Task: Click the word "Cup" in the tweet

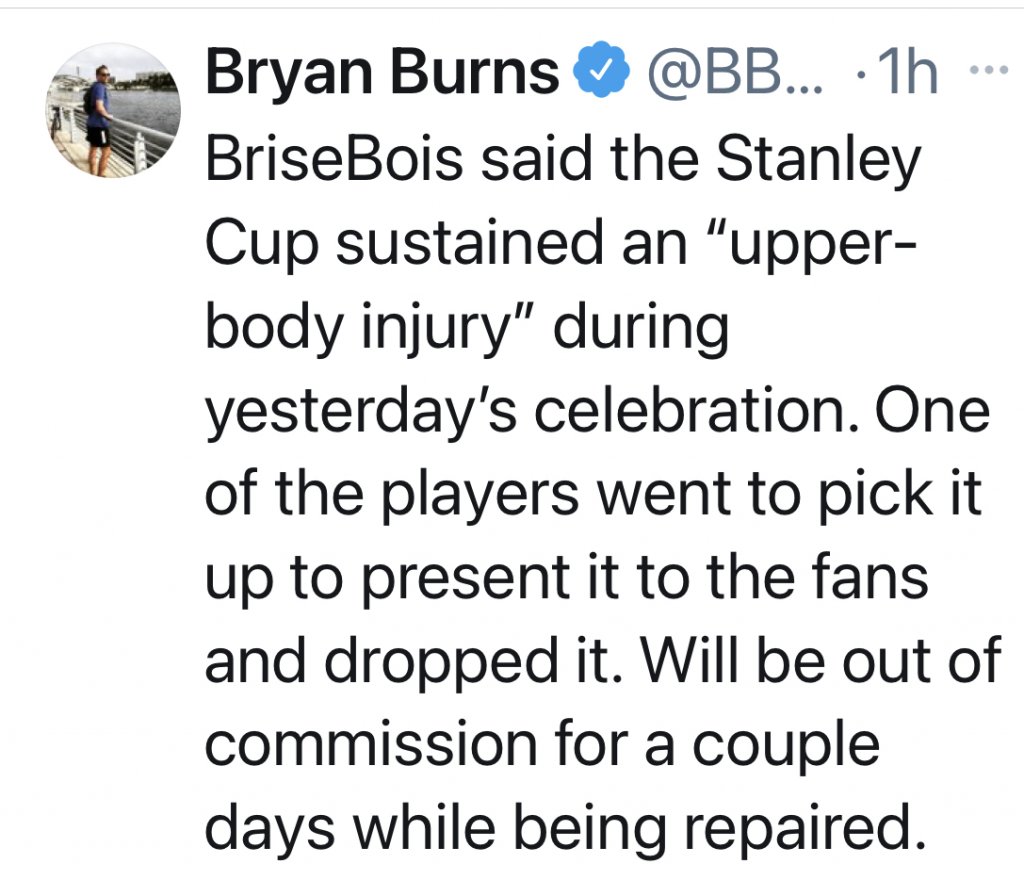Action: [260, 245]
